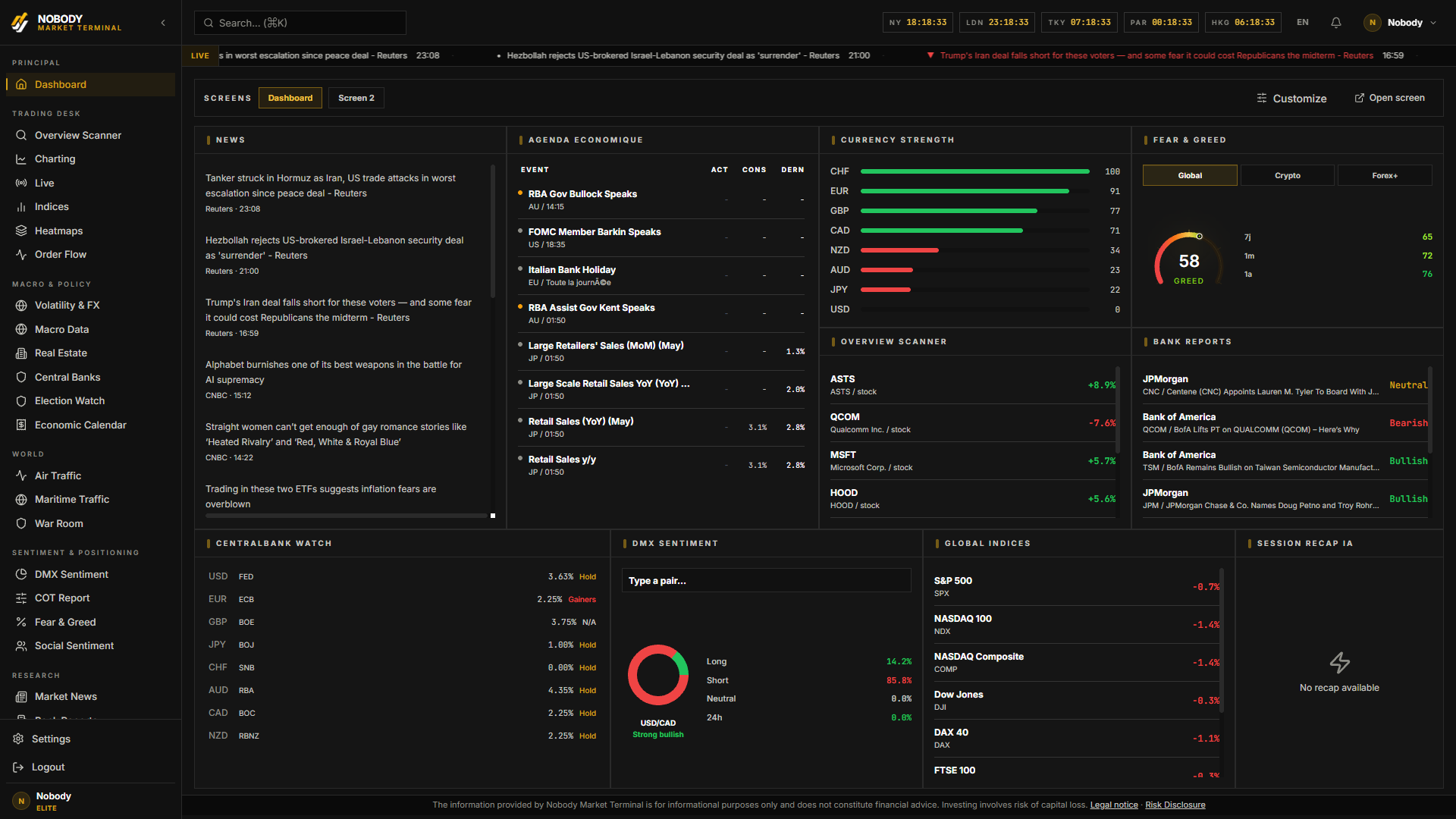The width and height of the screenshot is (1456, 819).
Task: Open Real Estate building icon
Action: click(21, 353)
